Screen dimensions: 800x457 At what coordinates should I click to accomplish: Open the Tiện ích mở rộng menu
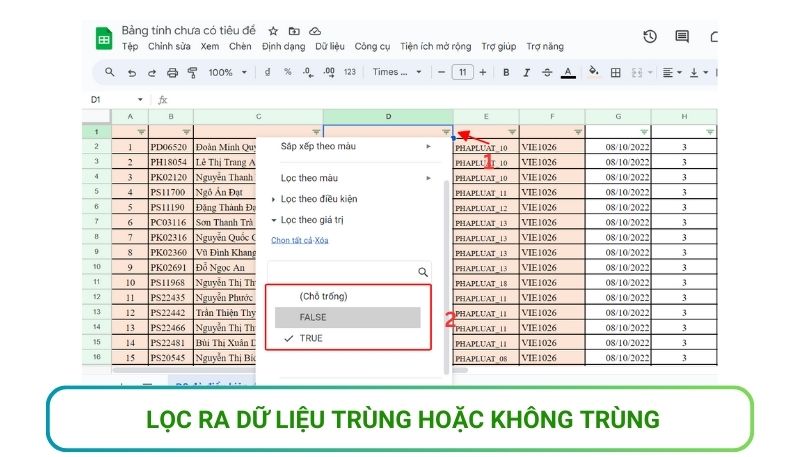click(x=435, y=46)
